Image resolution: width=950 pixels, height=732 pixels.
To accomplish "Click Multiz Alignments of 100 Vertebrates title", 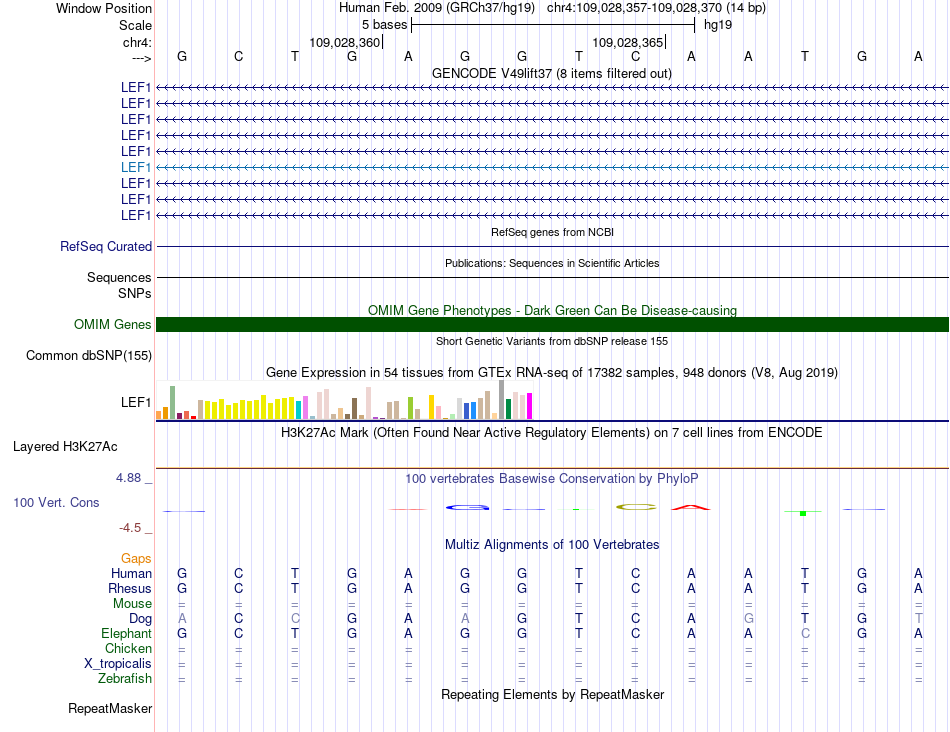I will pyautogui.click(x=552, y=545).
